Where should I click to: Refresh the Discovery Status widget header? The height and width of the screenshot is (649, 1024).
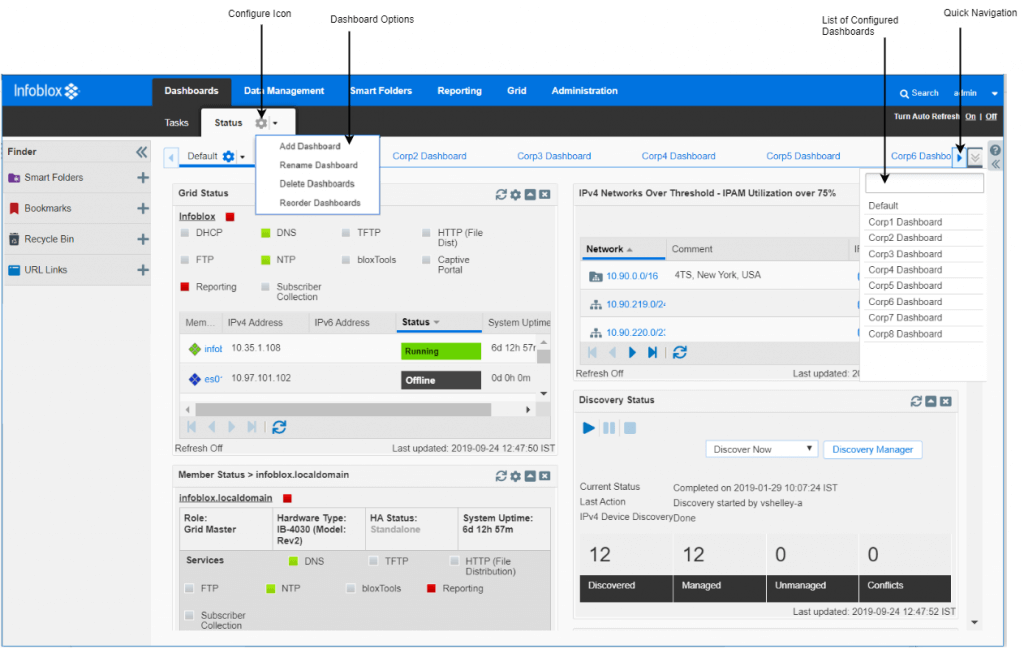tap(916, 401)
